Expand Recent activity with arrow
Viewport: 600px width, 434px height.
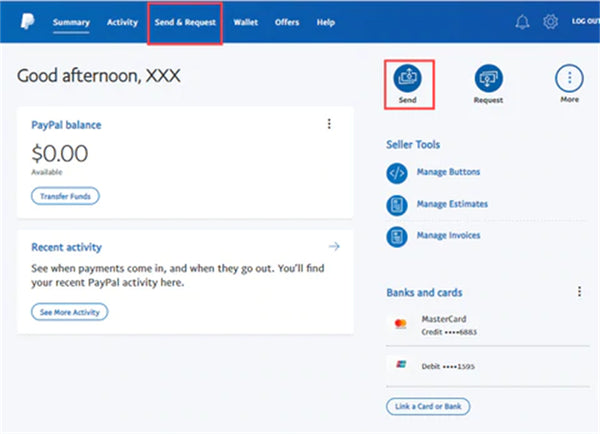tap(334, 246)
